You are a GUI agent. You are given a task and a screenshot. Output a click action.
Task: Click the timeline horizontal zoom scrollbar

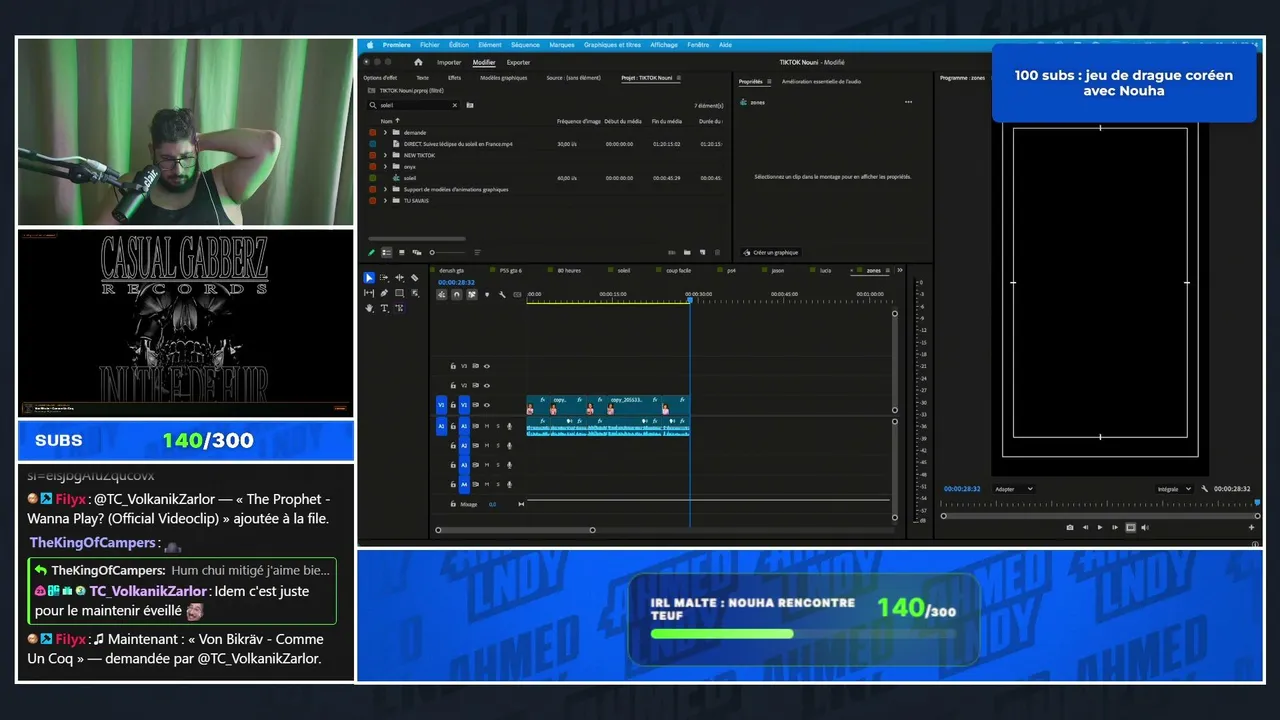pyautogui.click(x=515, y=530)
